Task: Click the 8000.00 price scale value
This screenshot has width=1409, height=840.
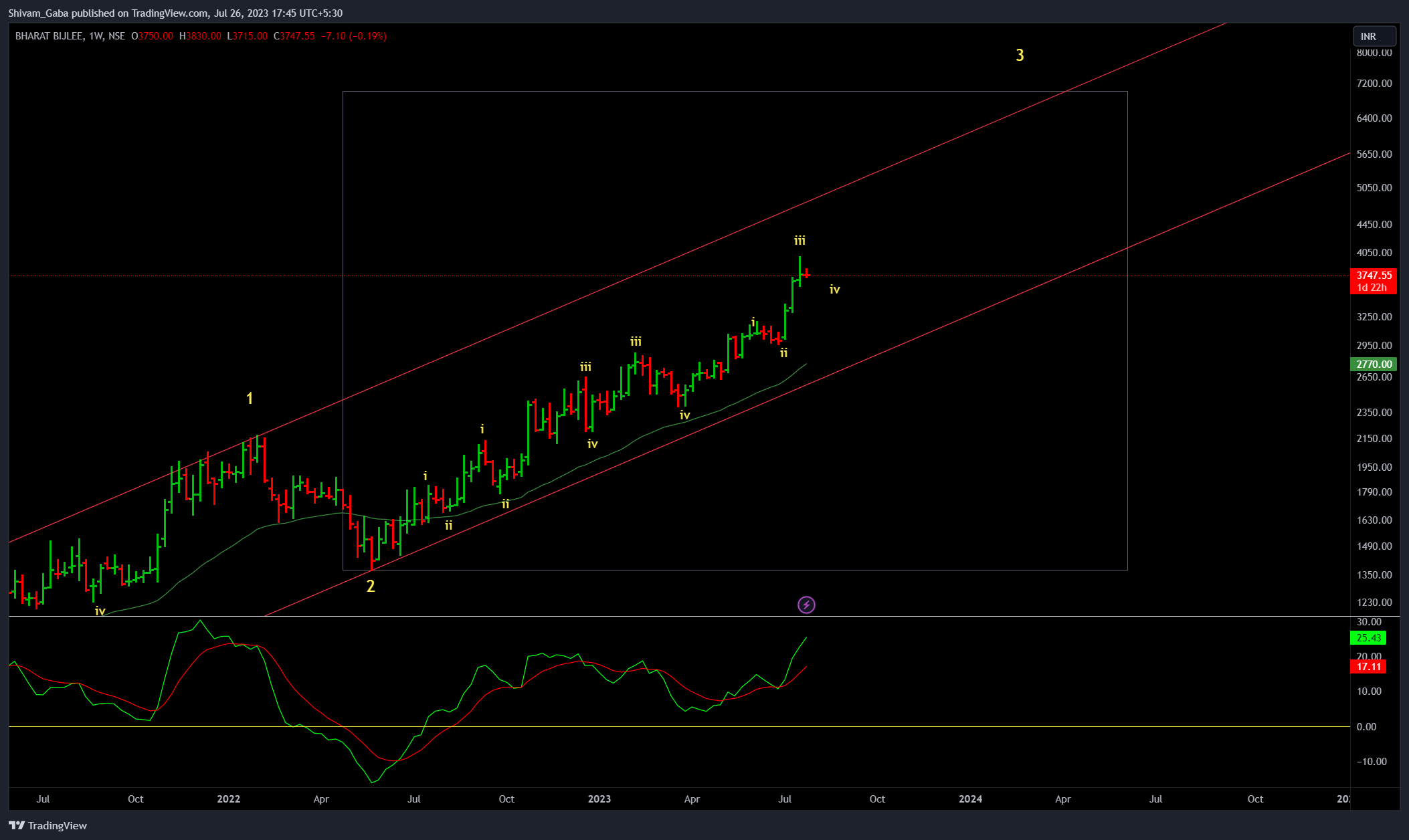Action: 1374,52
